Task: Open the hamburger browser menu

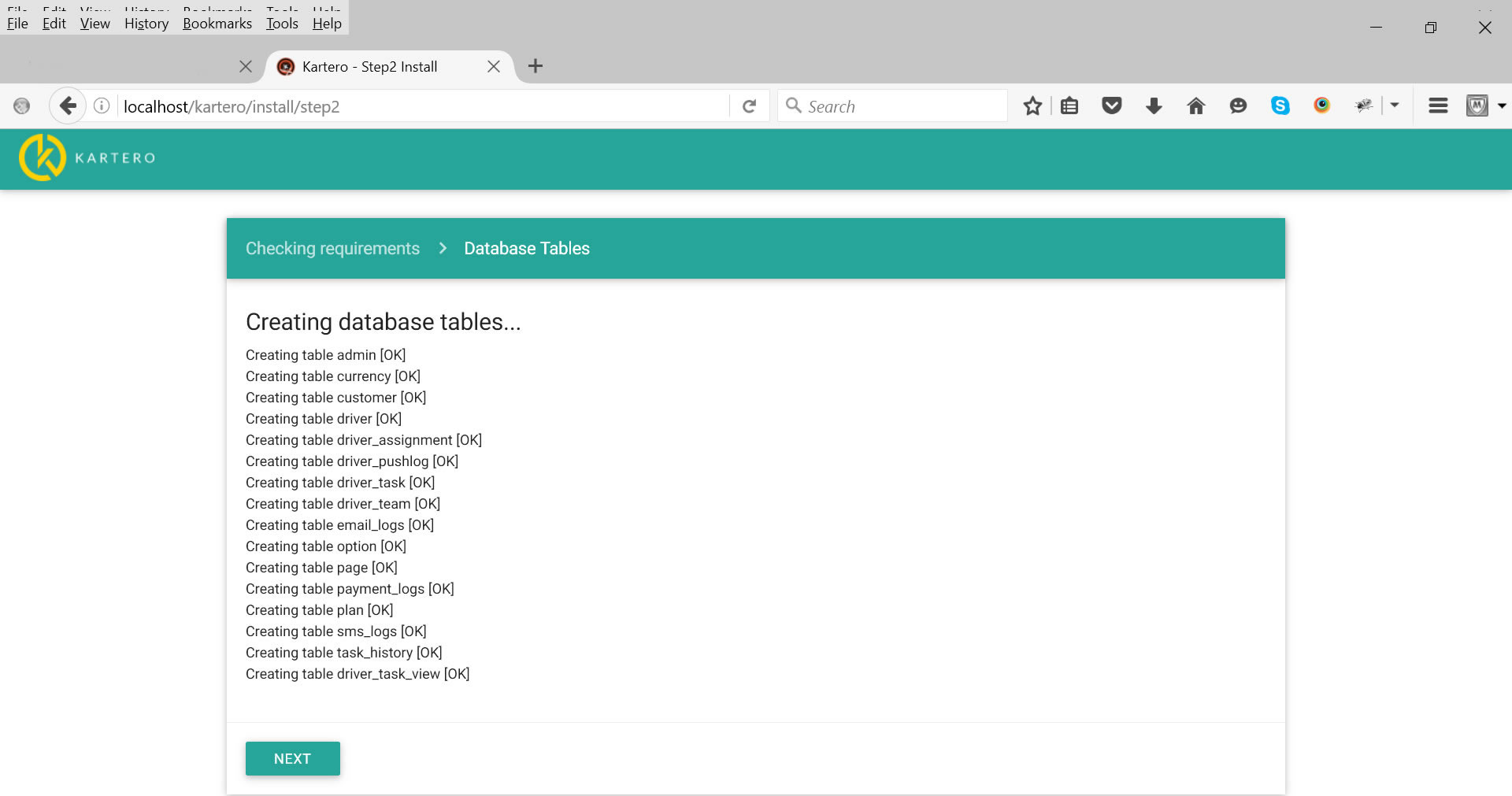Action: point(1438,106)
